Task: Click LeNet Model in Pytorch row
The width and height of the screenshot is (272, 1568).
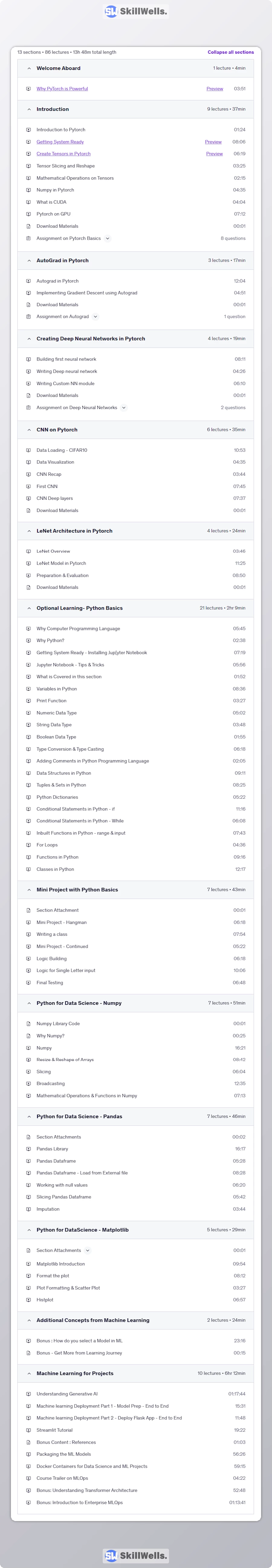Action: [x=136, y=564]
